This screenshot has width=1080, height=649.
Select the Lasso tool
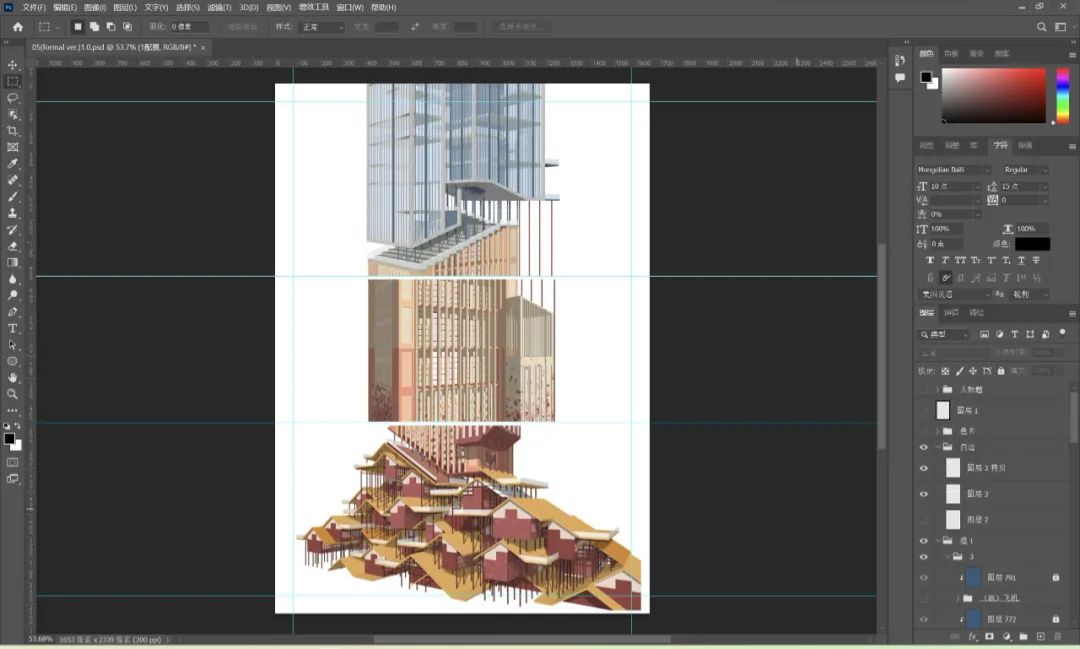(x=12, y=98)
